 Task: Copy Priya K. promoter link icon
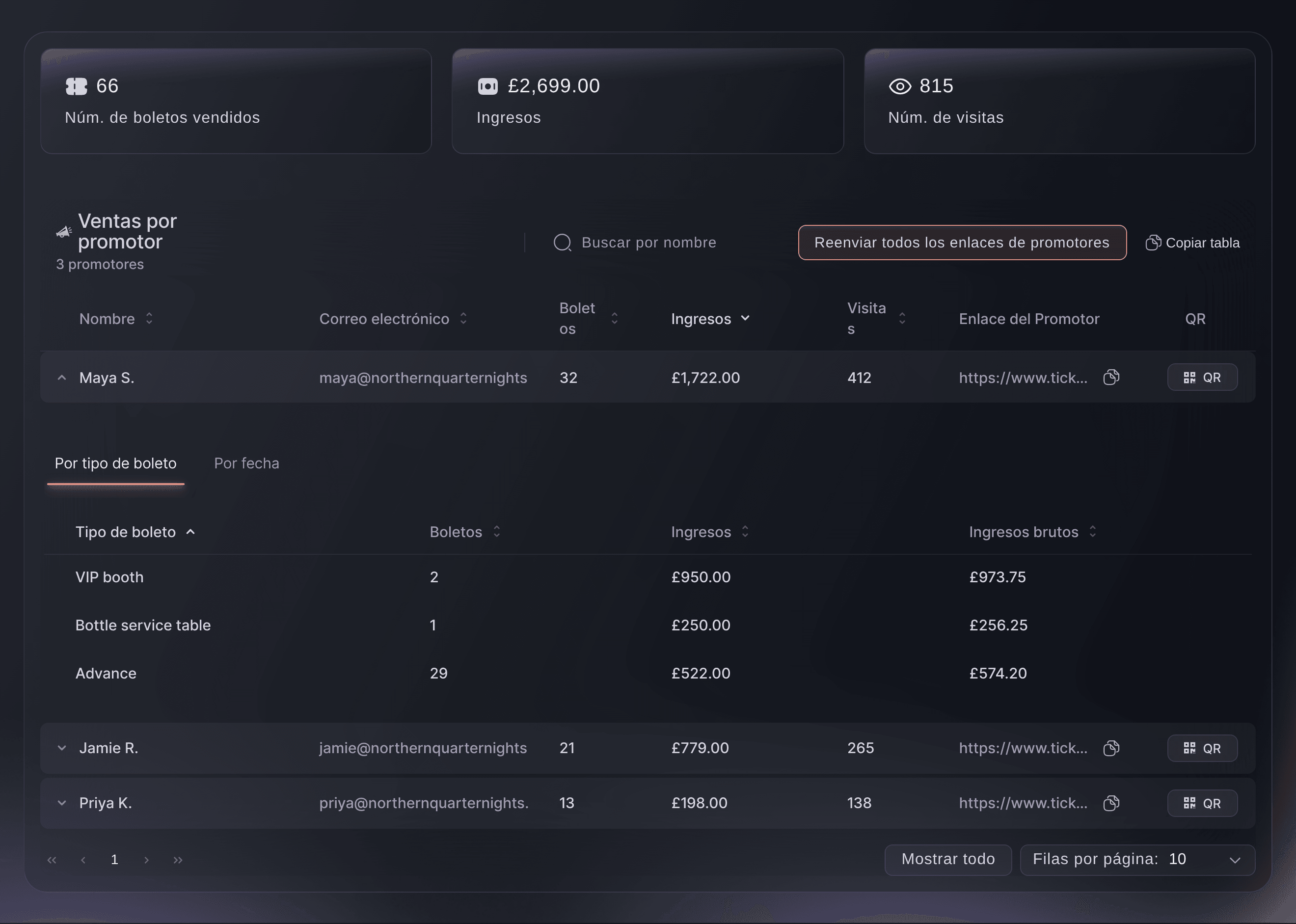pos(1111,803)
